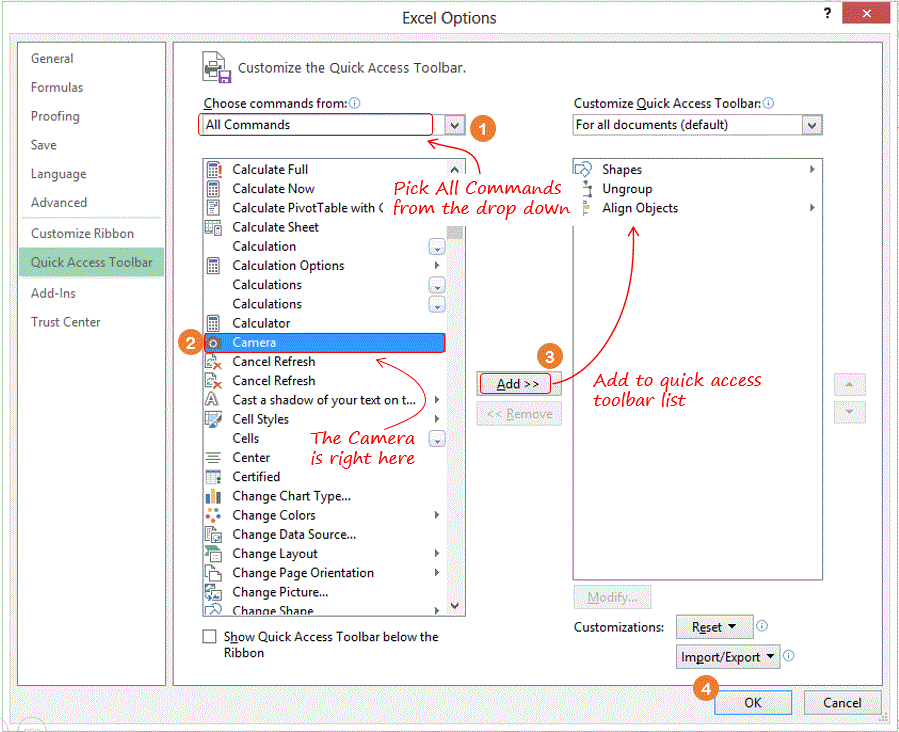Image resolution: width=899 pixels, height=732 pixels.
Task: Select the Change Shape command
Action: coord(325,610)
